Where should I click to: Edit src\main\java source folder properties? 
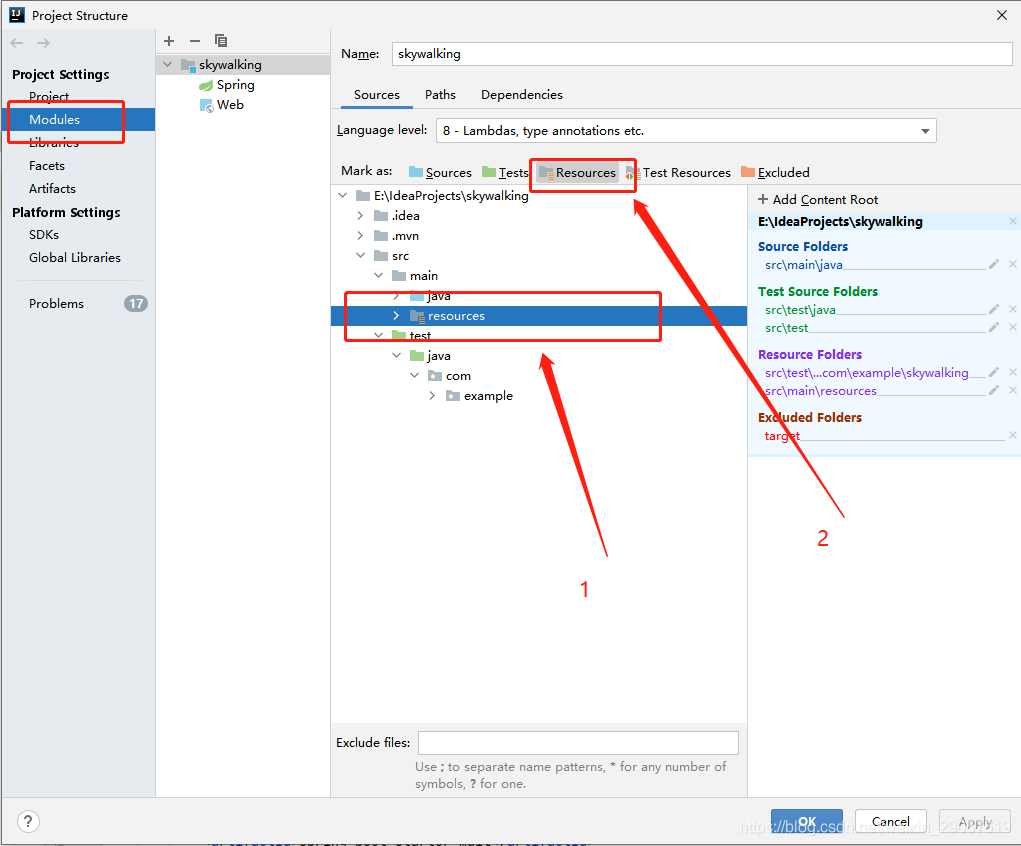(994, 264)
